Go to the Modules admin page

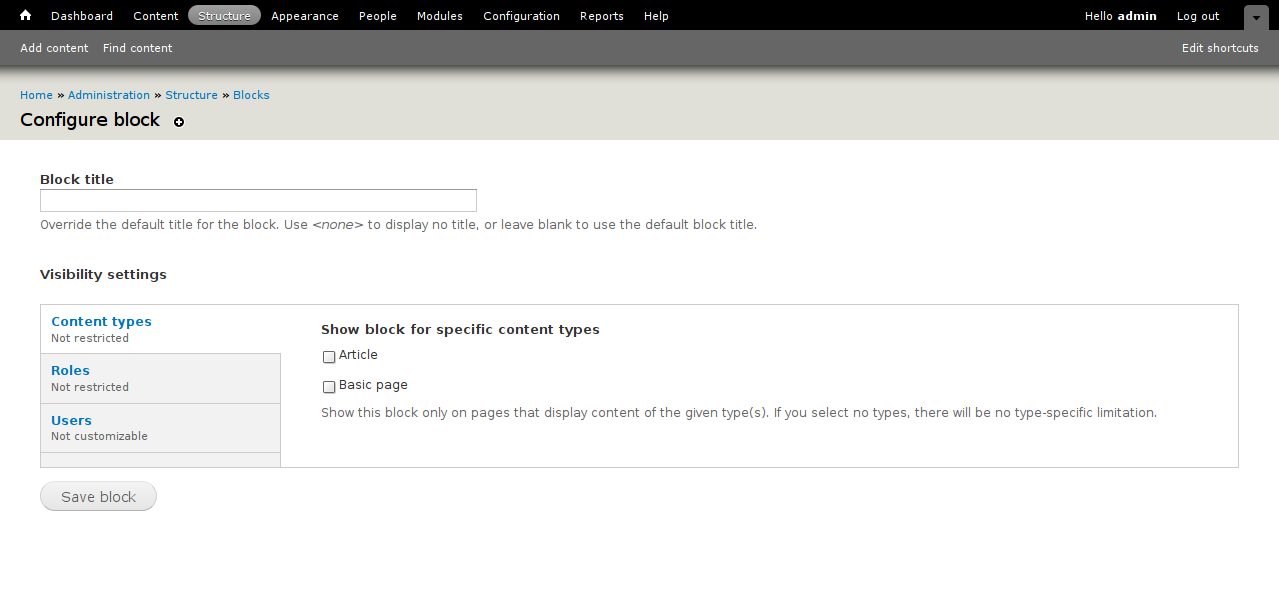[x=440, y=16]
